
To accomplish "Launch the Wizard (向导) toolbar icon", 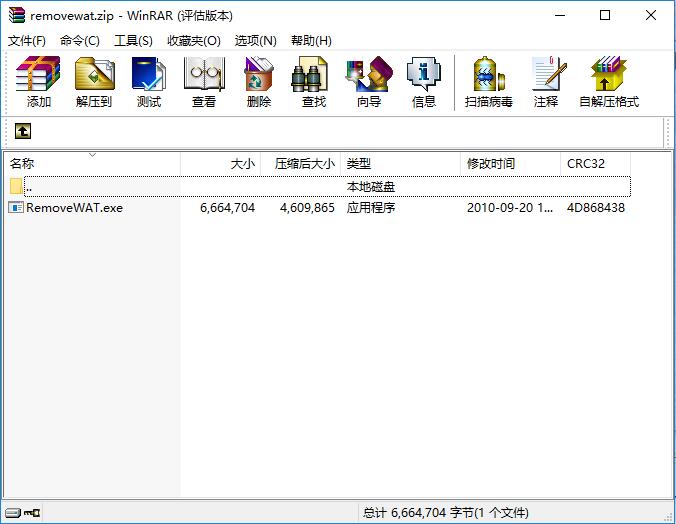I will tap(369, 82).
